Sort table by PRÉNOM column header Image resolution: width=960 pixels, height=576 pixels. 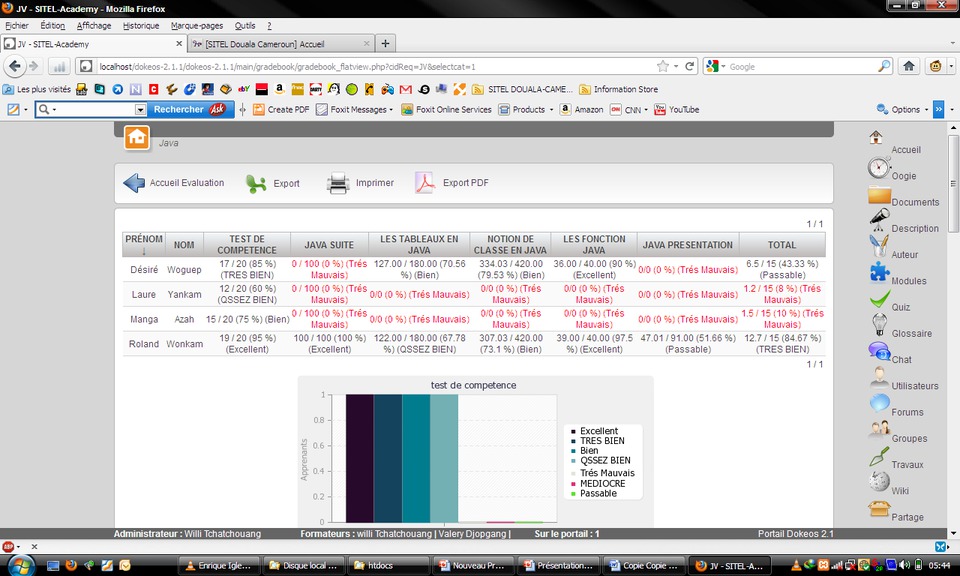[144, 244]
